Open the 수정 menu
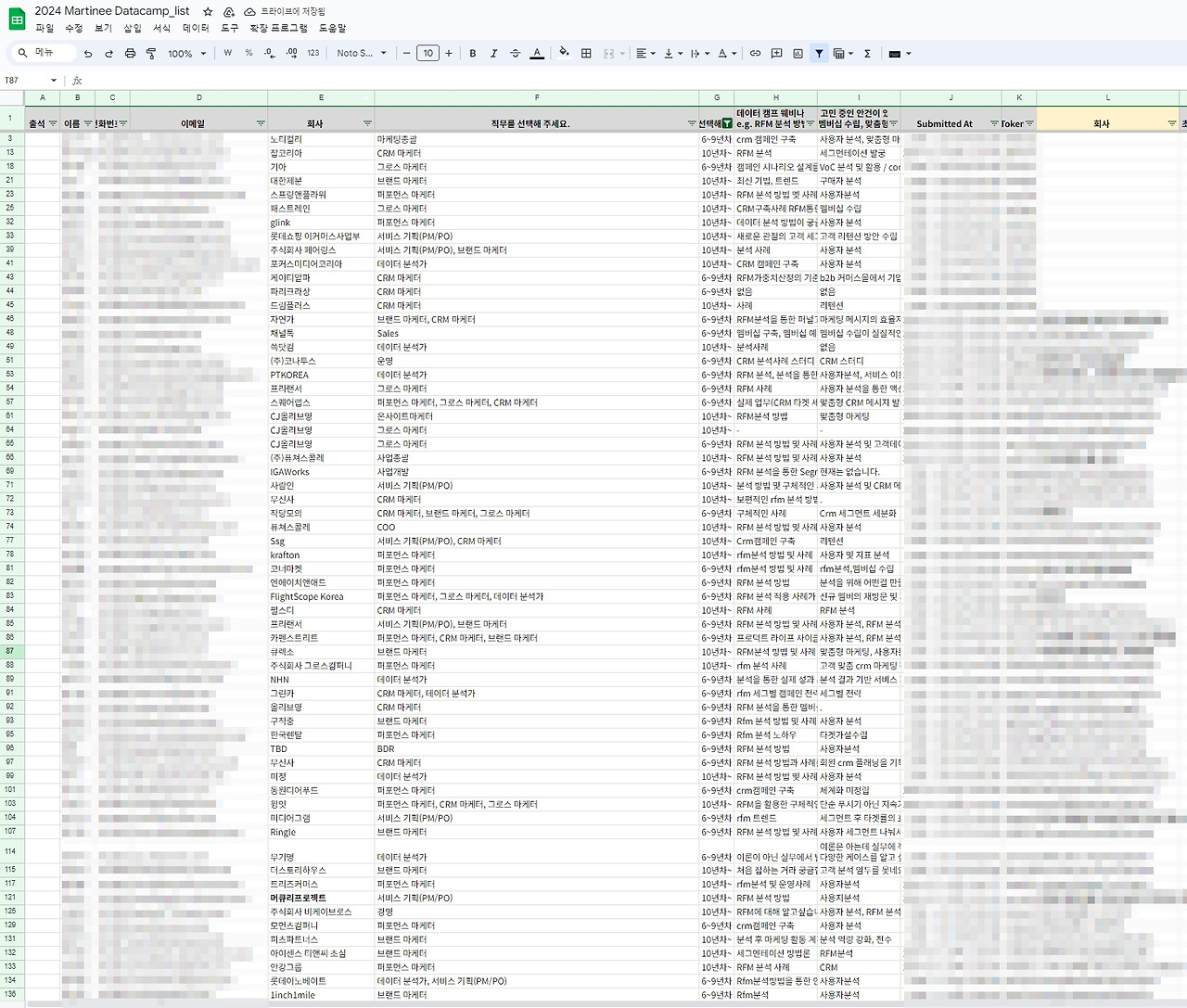This screenshot has width=1187, height=1008. point(74,29)
